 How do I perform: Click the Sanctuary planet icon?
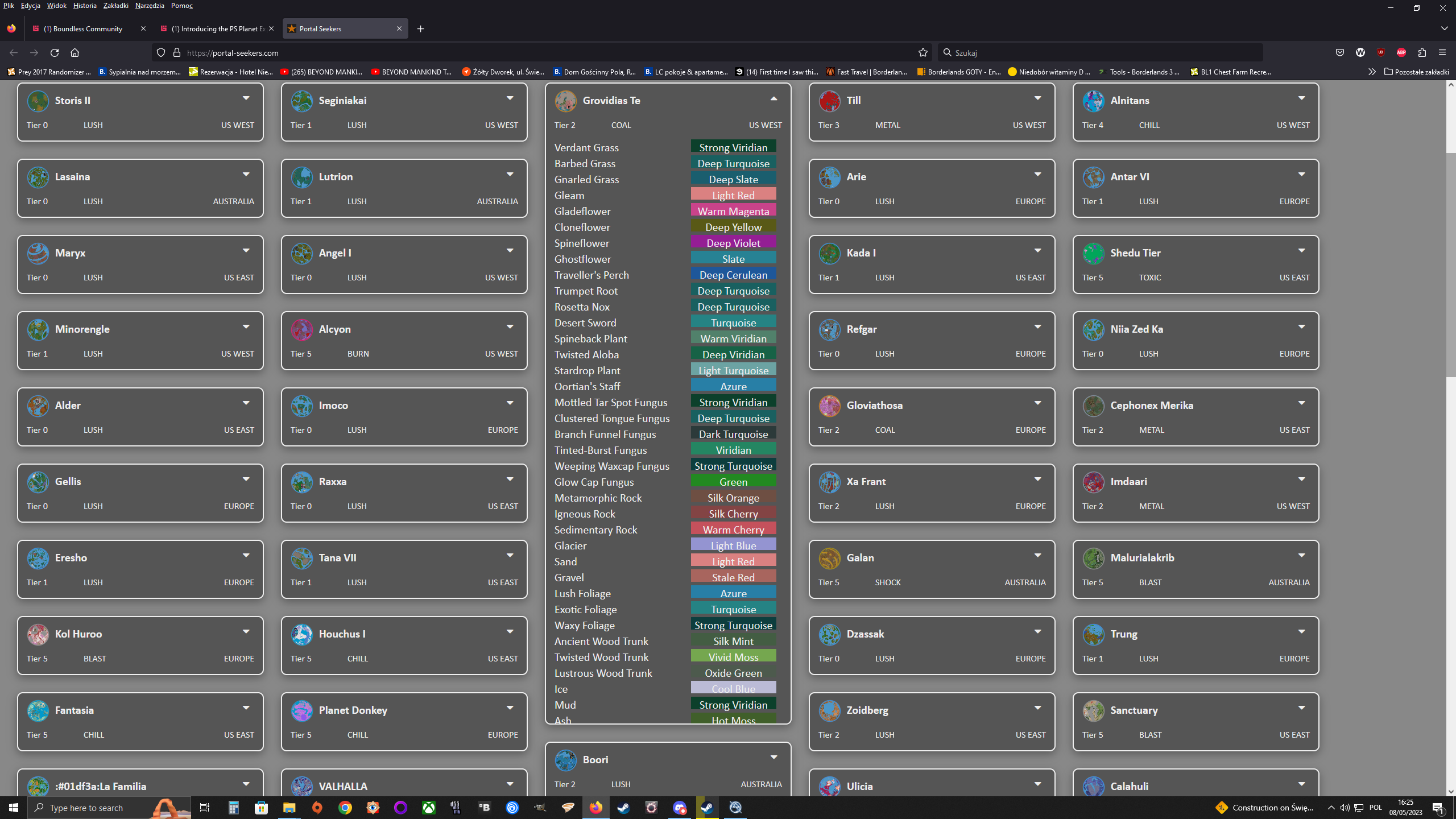[x=1094, y=711]
